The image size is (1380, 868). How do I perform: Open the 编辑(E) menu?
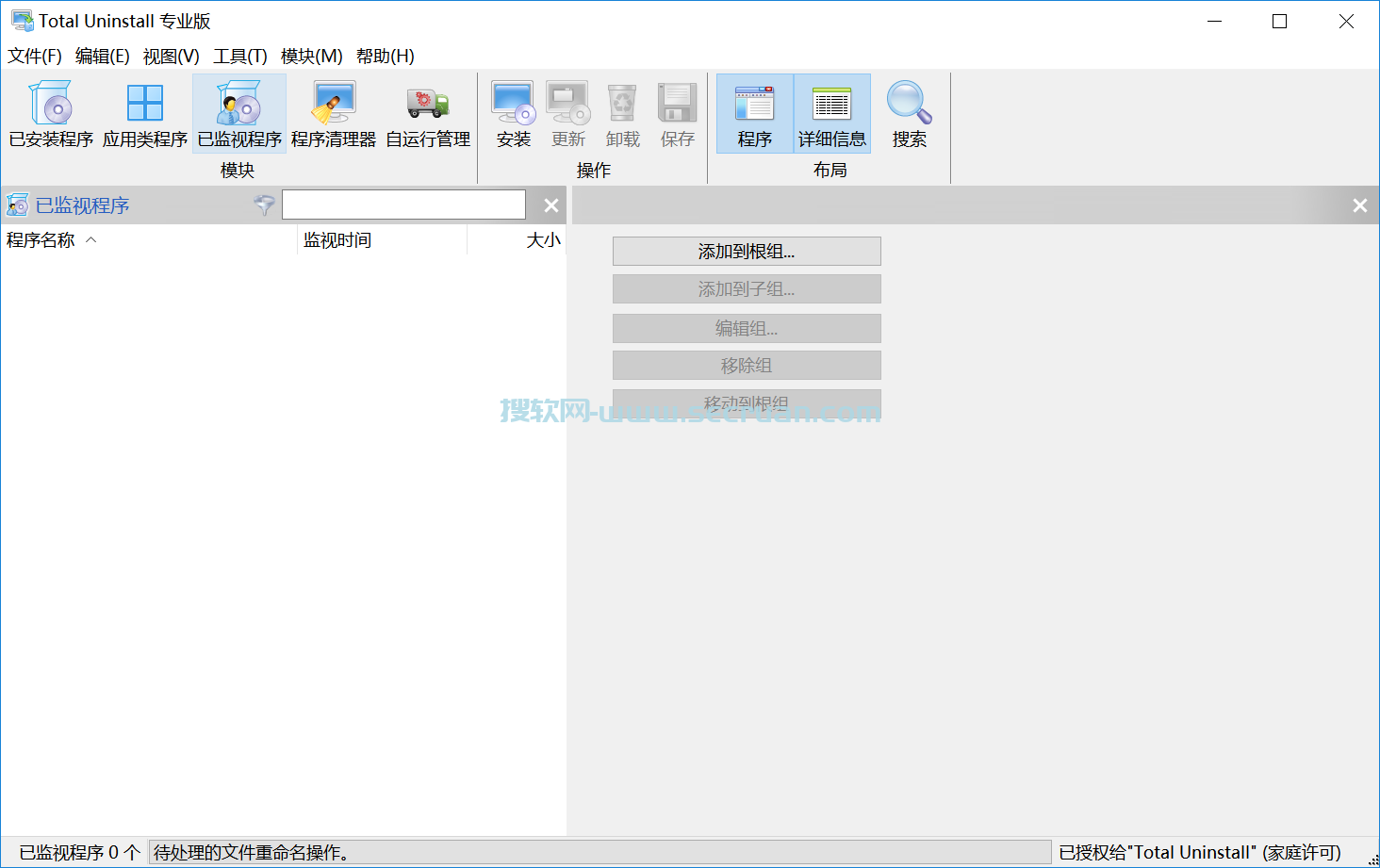(x=103, y=57)
